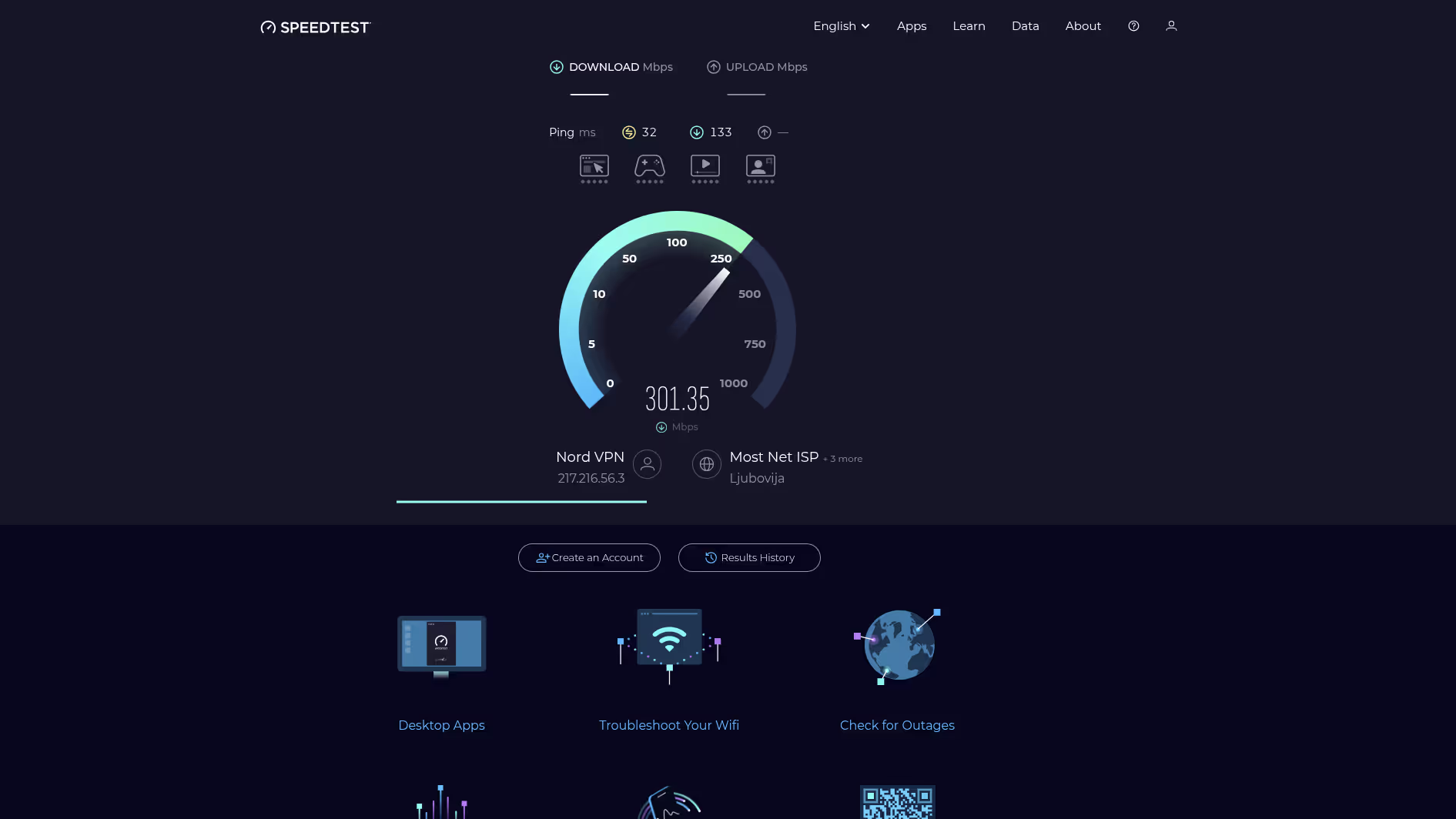Open the Data menu
This screenshot has width=1456, height=819.
coord(1025,25)
